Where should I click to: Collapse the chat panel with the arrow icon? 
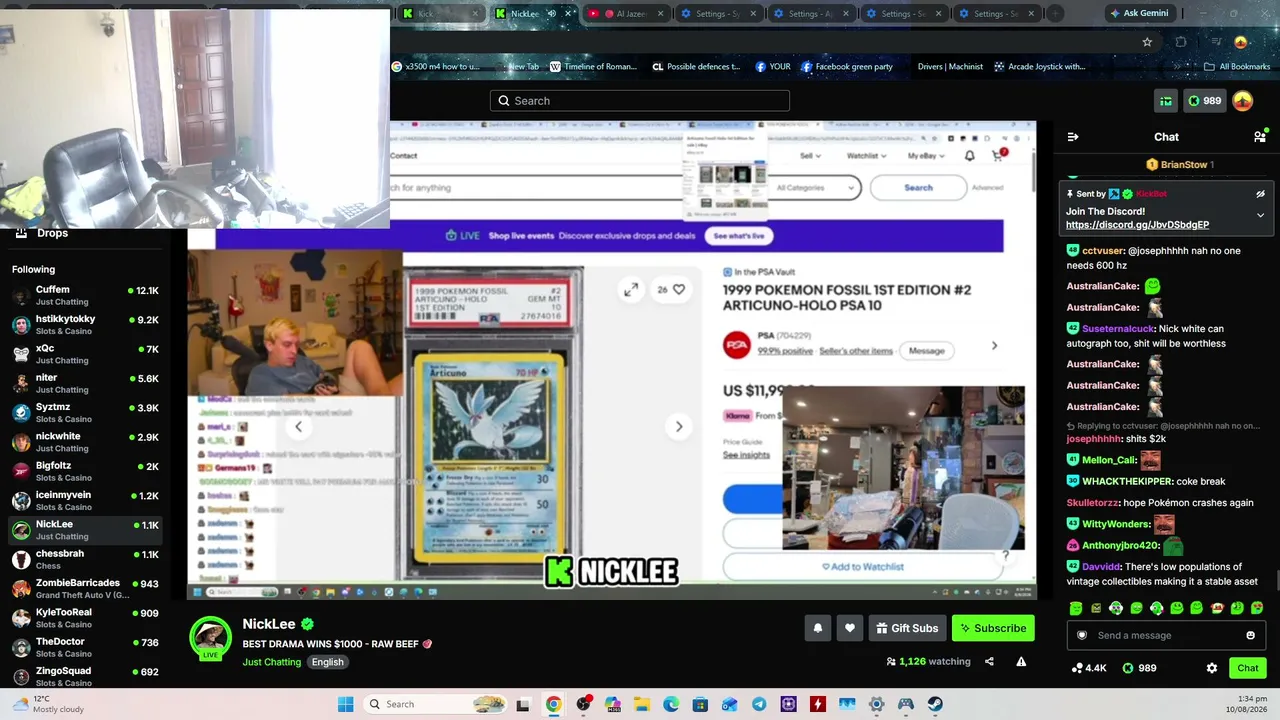[1073, 137]
